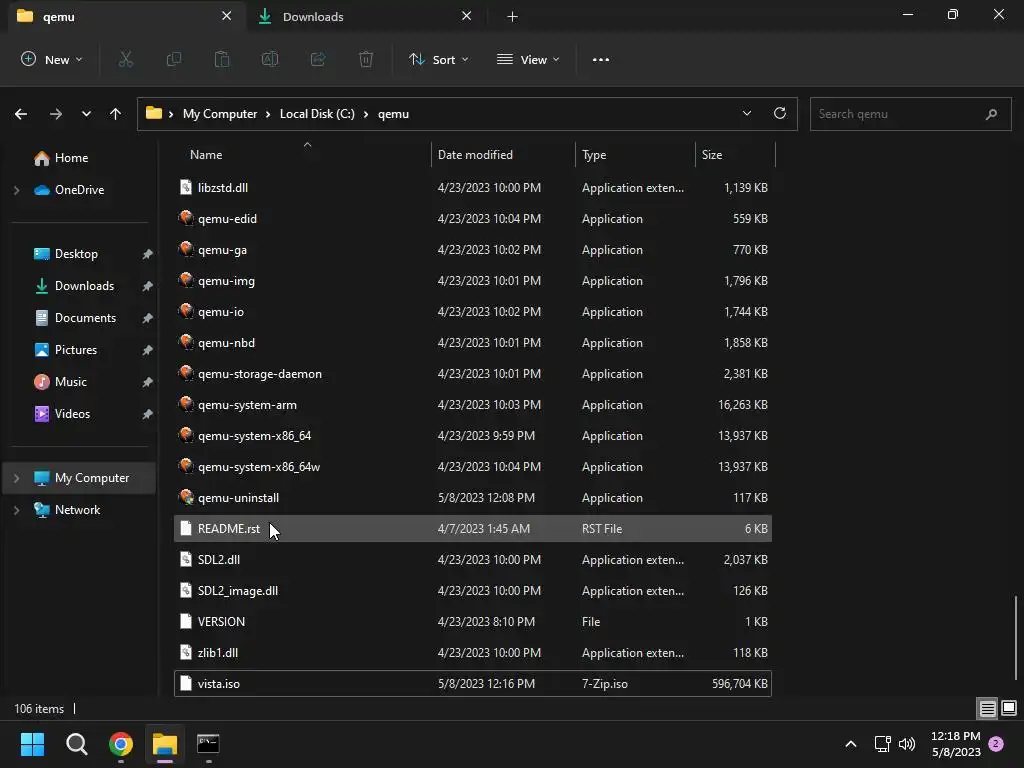Viewport: 1024px width, 768px height.
Task: Click the Share toolbar icon
Action: pyautogui.click(x=318, y=59)
